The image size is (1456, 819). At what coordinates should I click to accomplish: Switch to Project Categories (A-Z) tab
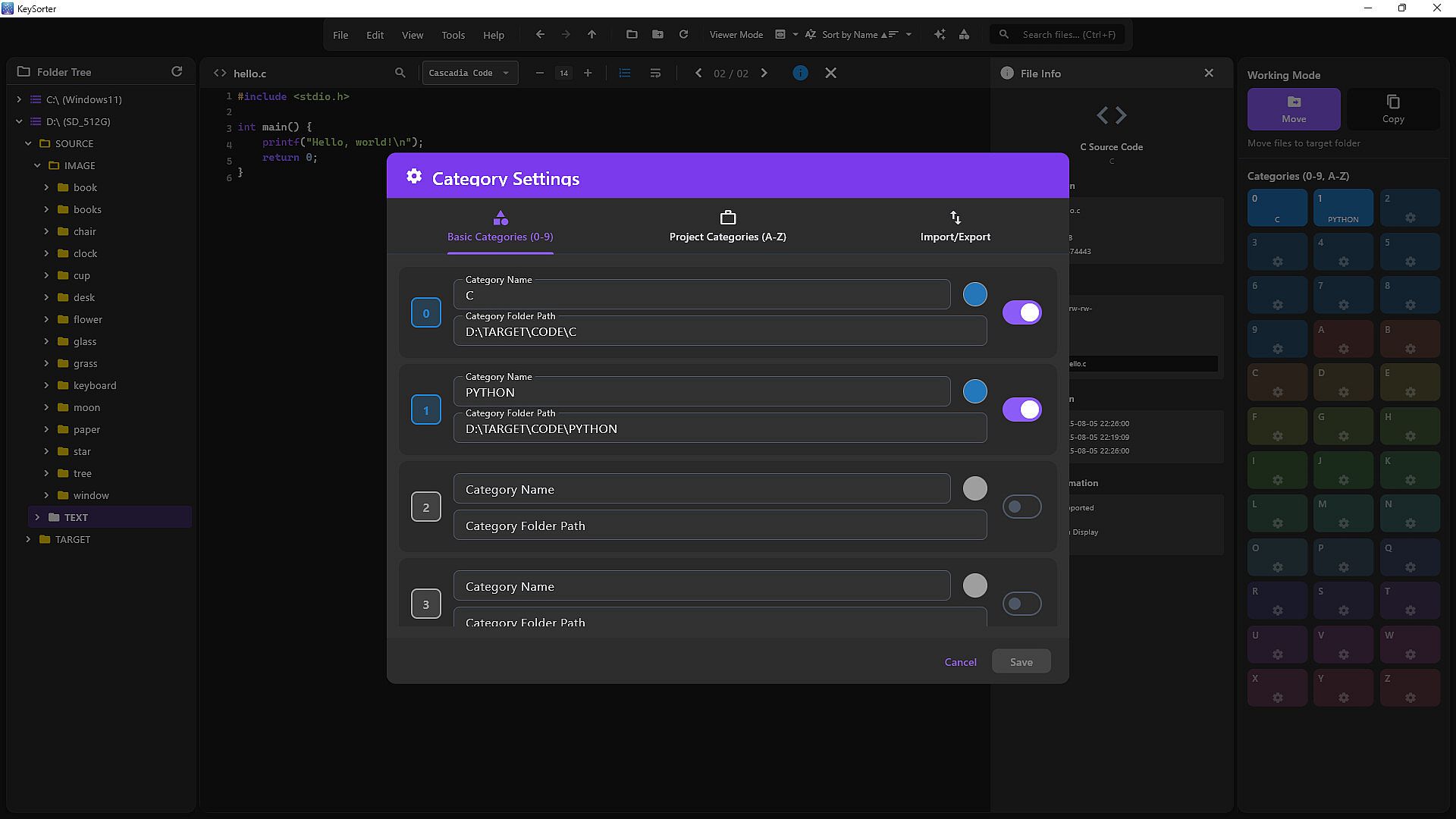(x=727, y=226)
